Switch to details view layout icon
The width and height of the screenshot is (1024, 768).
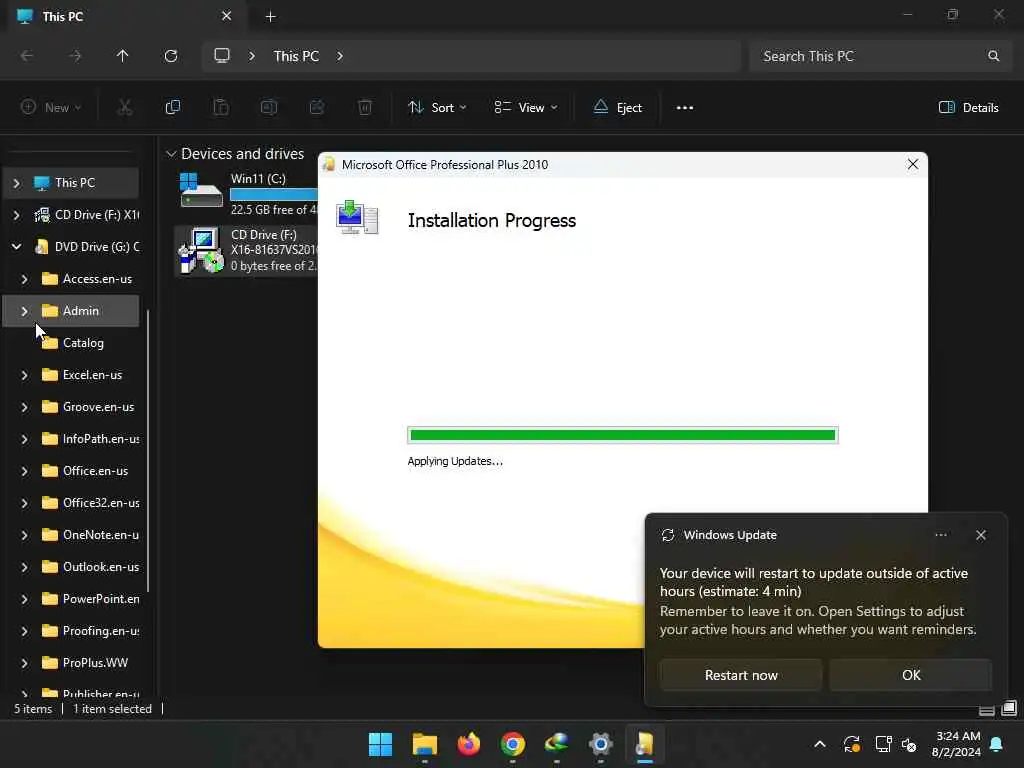point(987,709)
